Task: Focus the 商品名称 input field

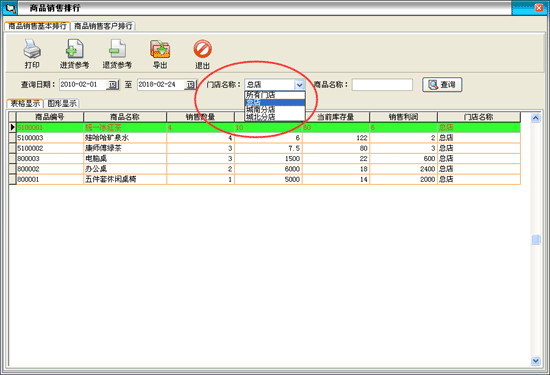Action: click(x=382, y=85)
